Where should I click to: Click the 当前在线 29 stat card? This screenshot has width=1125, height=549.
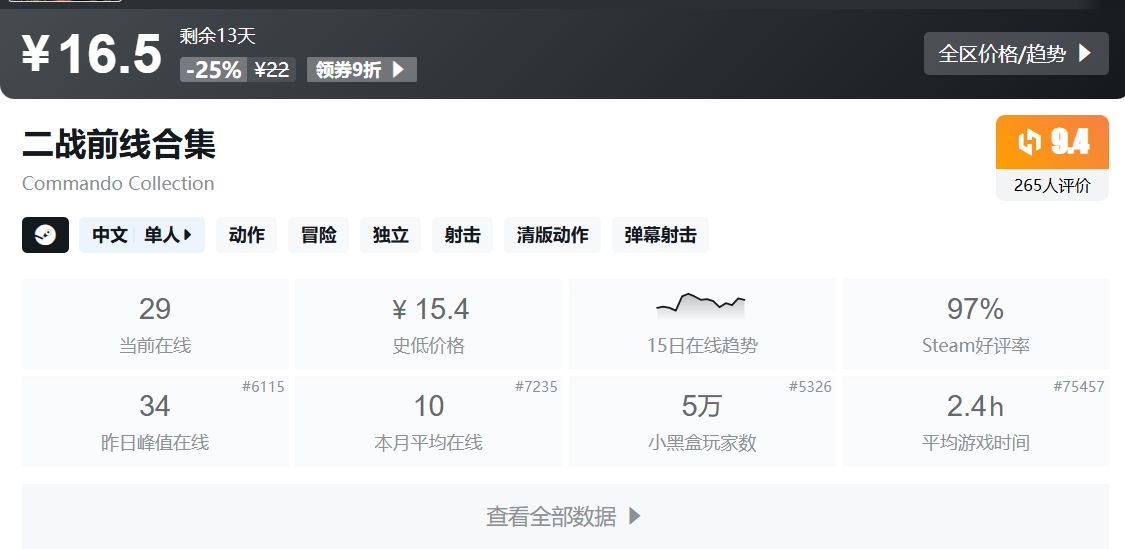click(x=155, y=324)
